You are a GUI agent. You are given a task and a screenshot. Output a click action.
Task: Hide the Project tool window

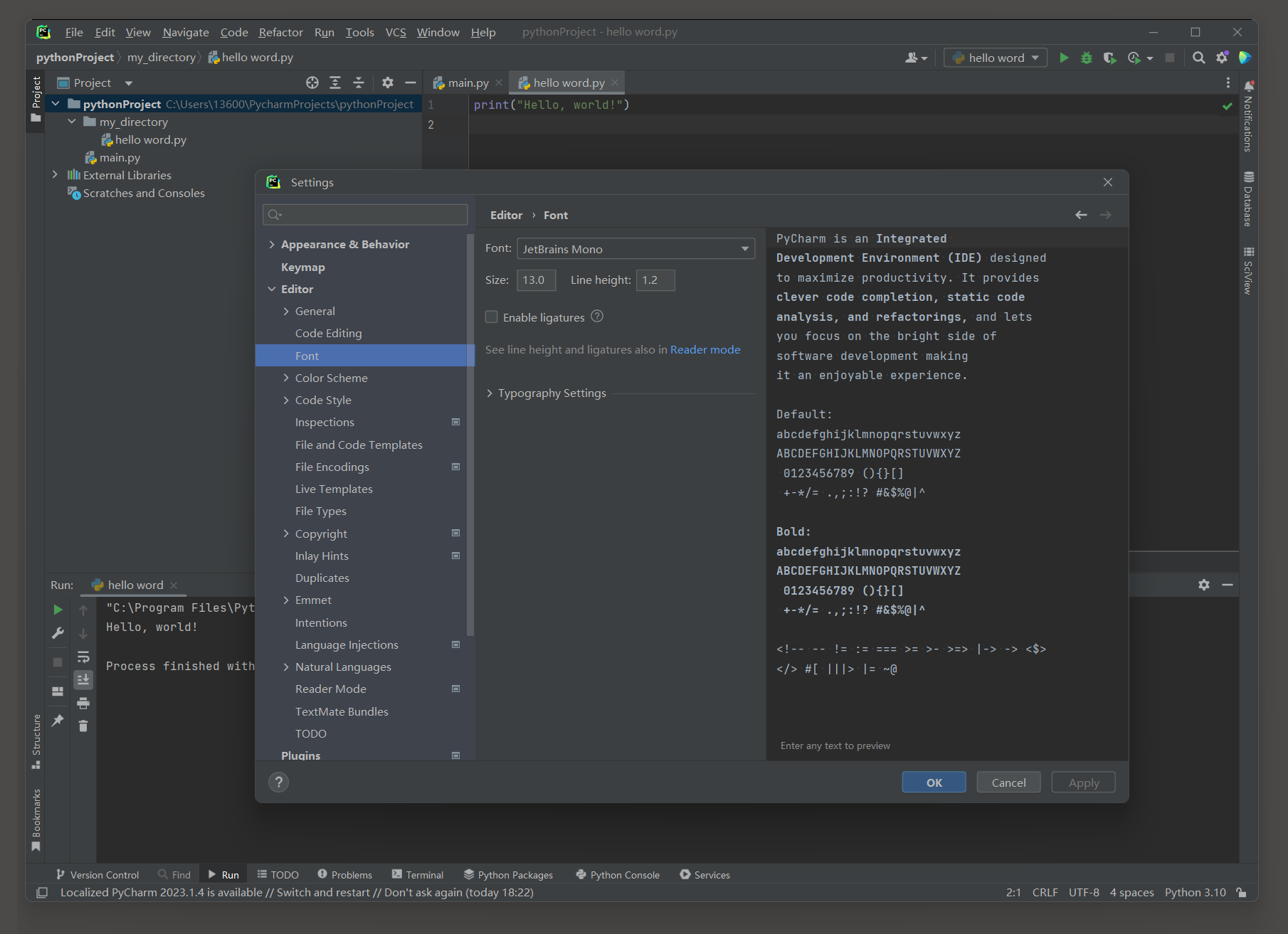click(x=411, y=83)
